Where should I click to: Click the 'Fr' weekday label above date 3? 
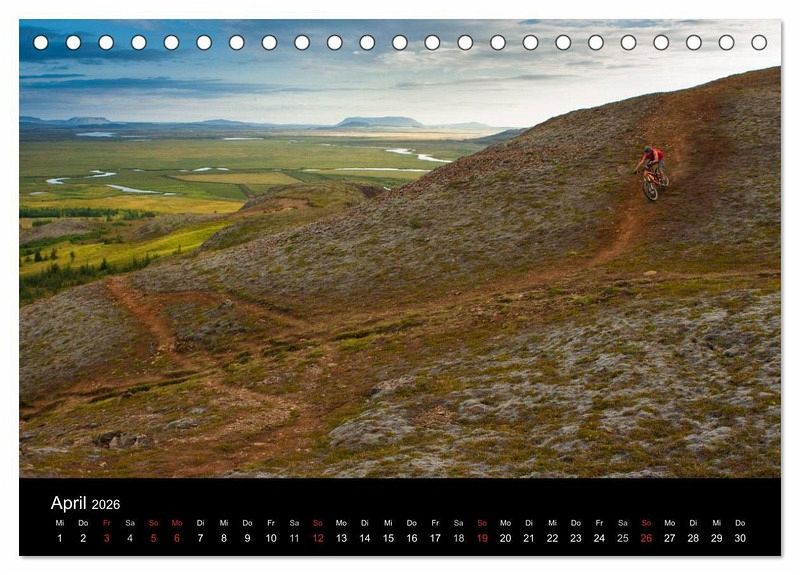(107, 523)
